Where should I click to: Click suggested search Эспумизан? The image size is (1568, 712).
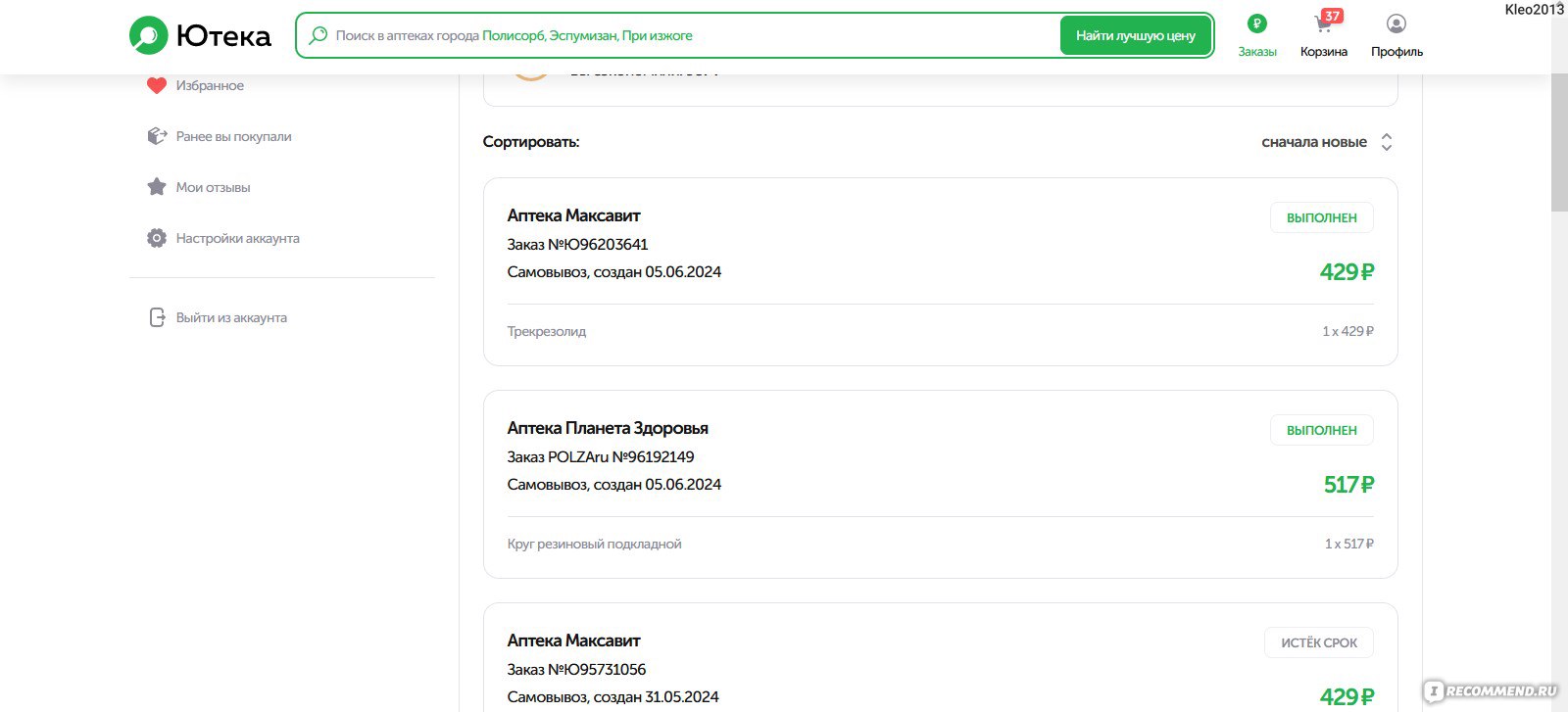click(583, 35)
